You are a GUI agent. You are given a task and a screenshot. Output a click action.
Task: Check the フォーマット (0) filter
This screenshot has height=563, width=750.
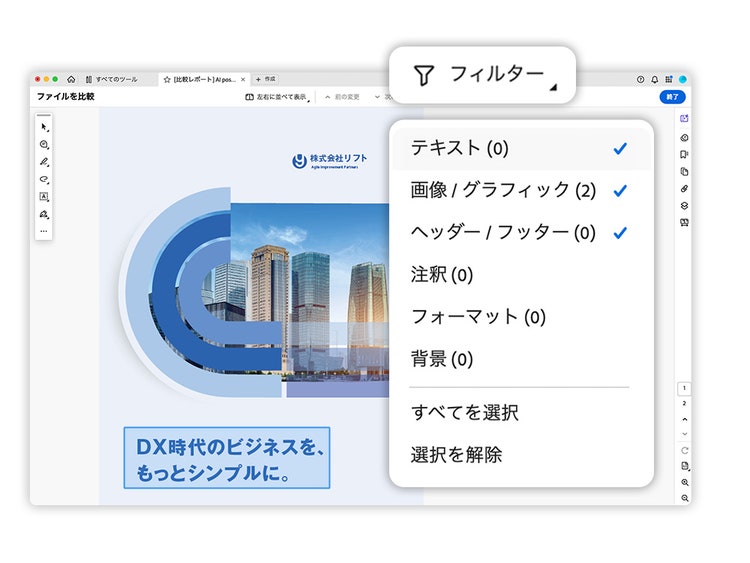521,317
